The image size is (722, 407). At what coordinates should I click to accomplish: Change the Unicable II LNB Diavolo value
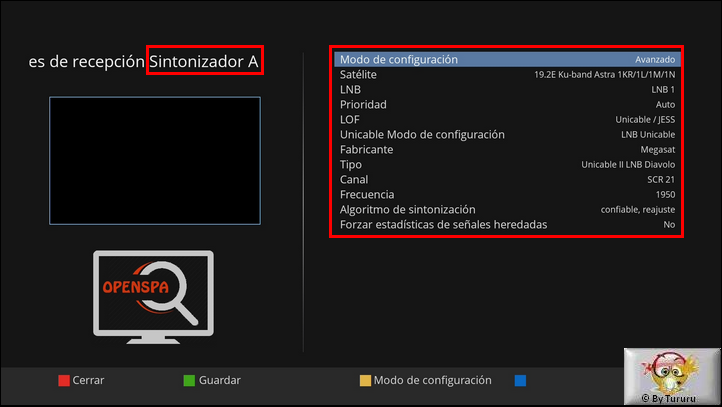click(628, 164)
